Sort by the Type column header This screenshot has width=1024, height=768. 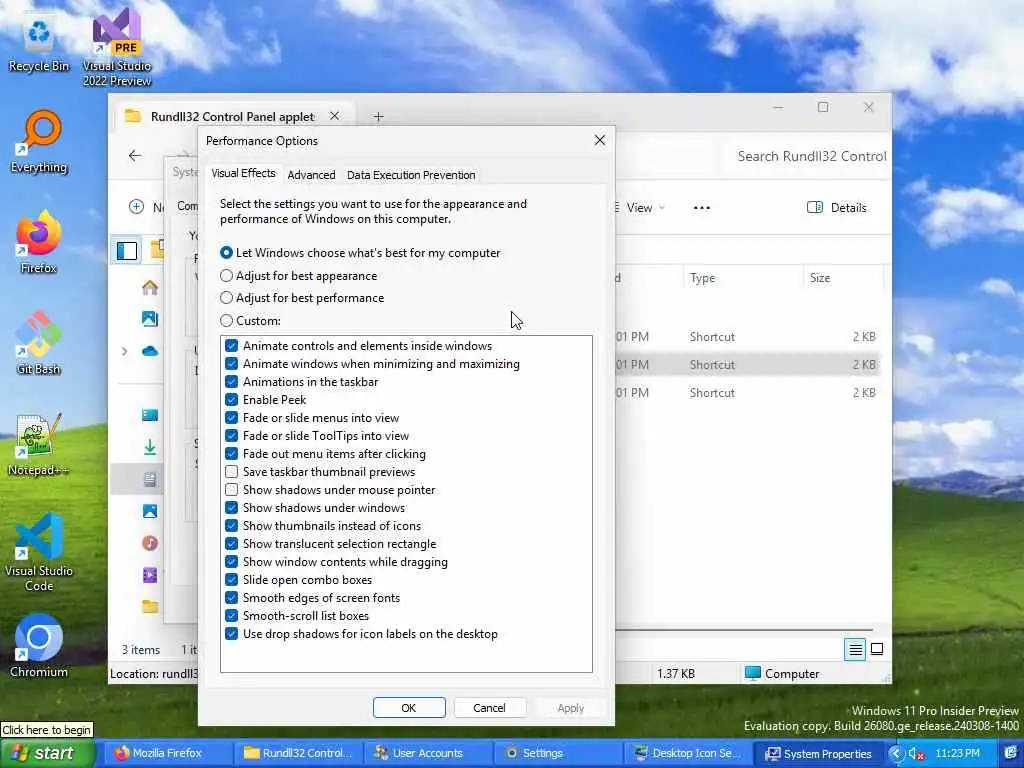[x=743, y=278]
